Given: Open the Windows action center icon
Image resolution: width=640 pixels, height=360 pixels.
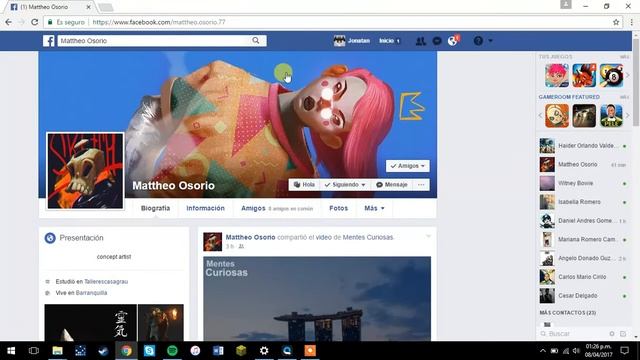Looking at the screenshot, I should (x=624, y=351).
